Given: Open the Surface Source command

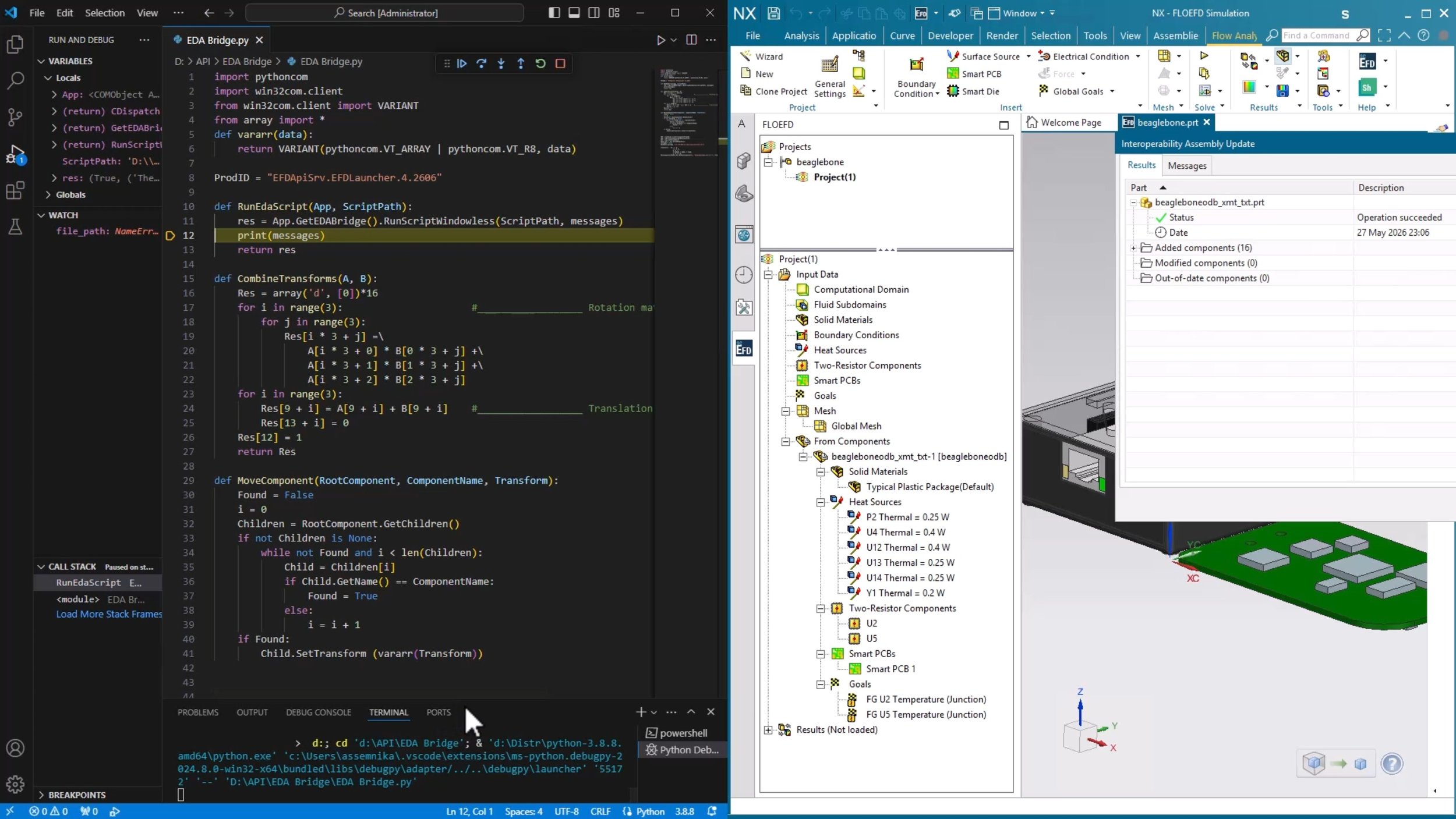Looking at the screenshot, I should pyautogui.click(x=983, y=56).
